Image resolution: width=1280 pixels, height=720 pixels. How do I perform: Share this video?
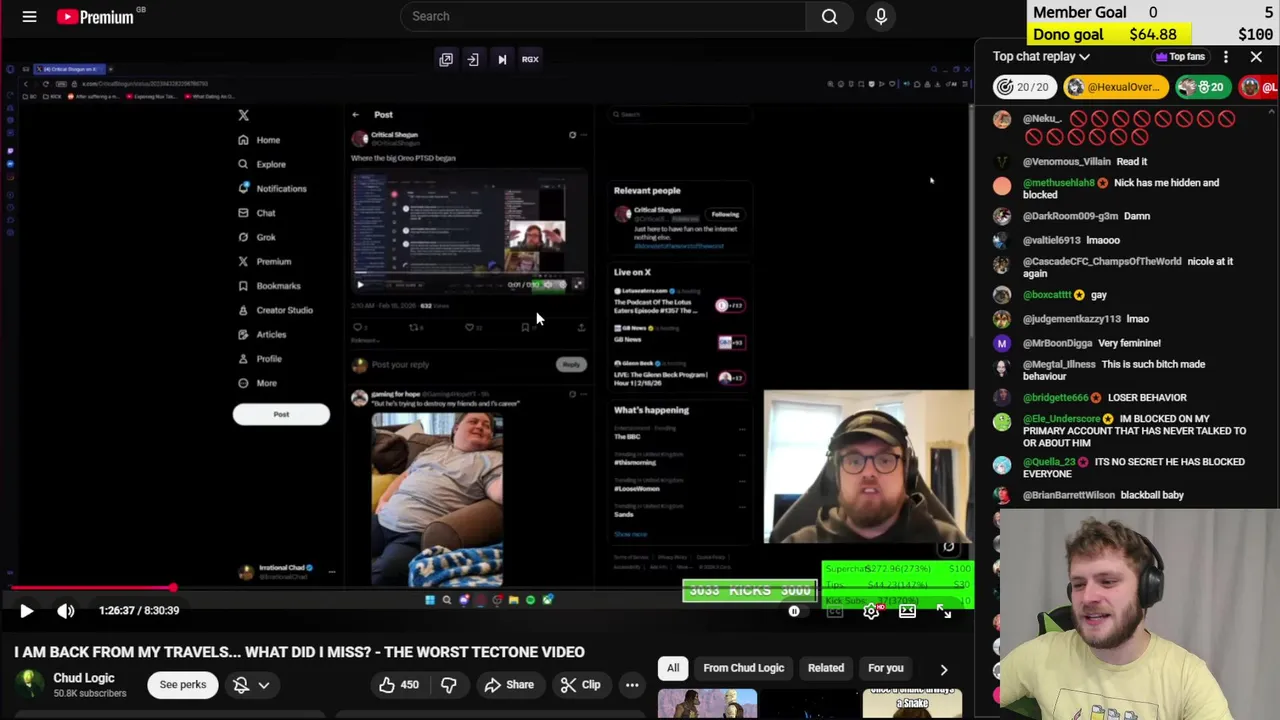click(x=508, y=685)
